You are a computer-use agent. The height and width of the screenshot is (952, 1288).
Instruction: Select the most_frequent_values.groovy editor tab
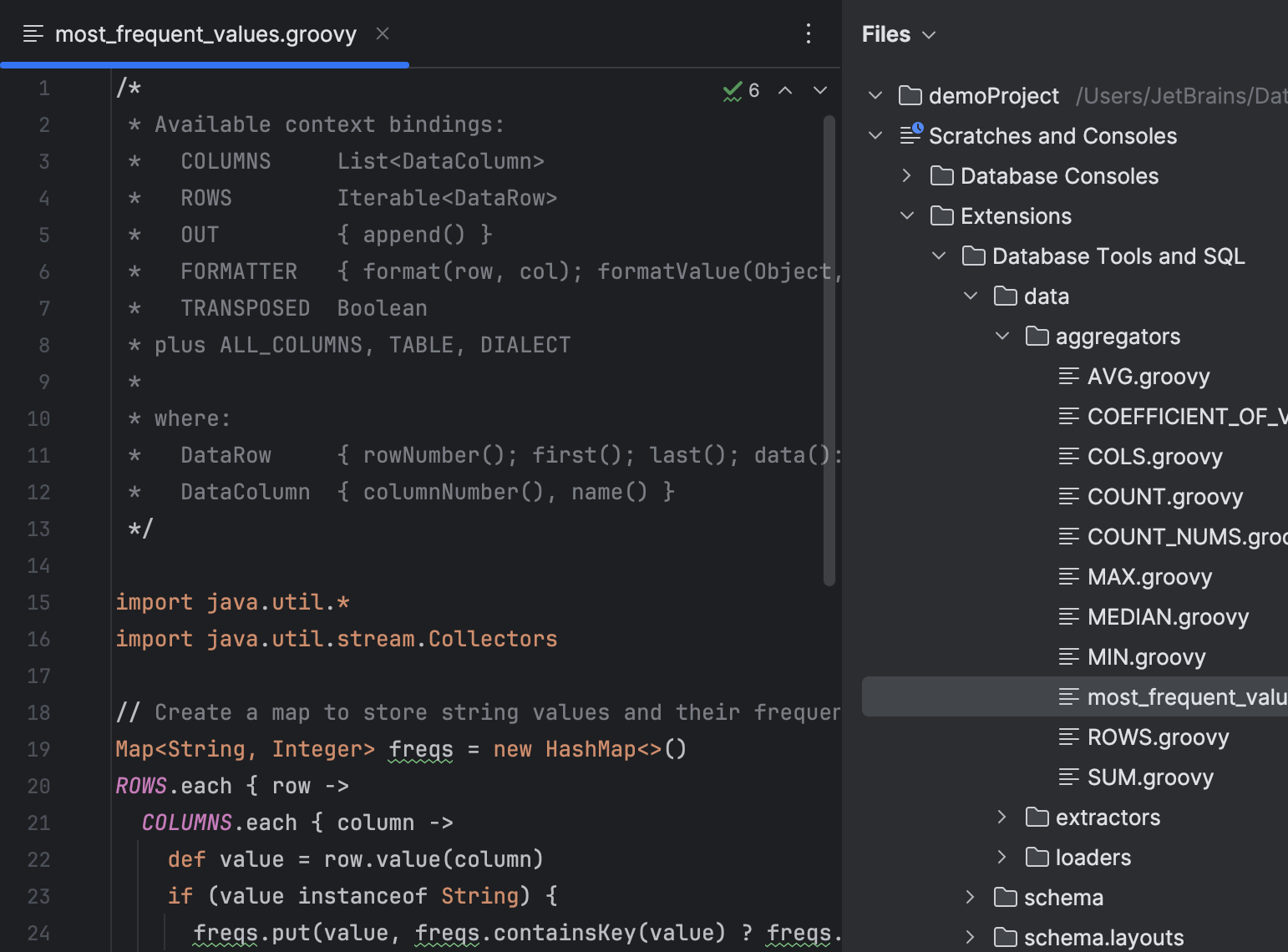tap(205, 34)
